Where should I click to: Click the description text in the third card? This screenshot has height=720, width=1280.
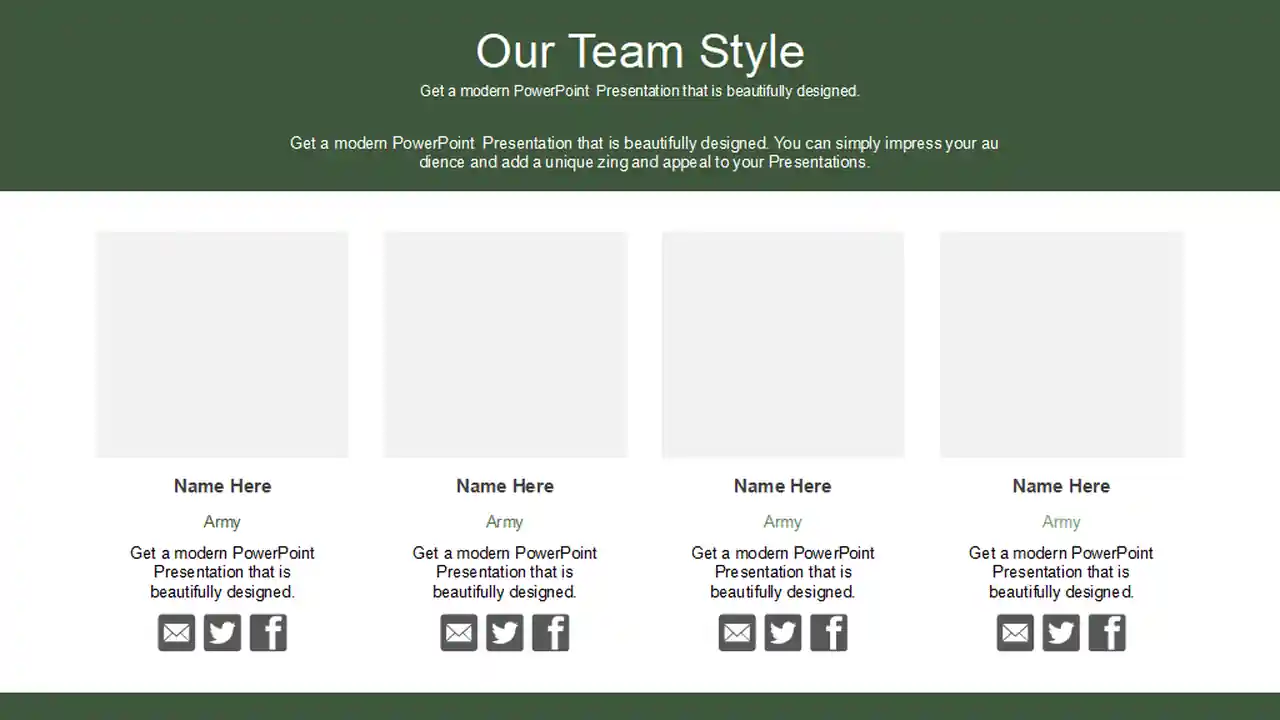coord(783,572)
